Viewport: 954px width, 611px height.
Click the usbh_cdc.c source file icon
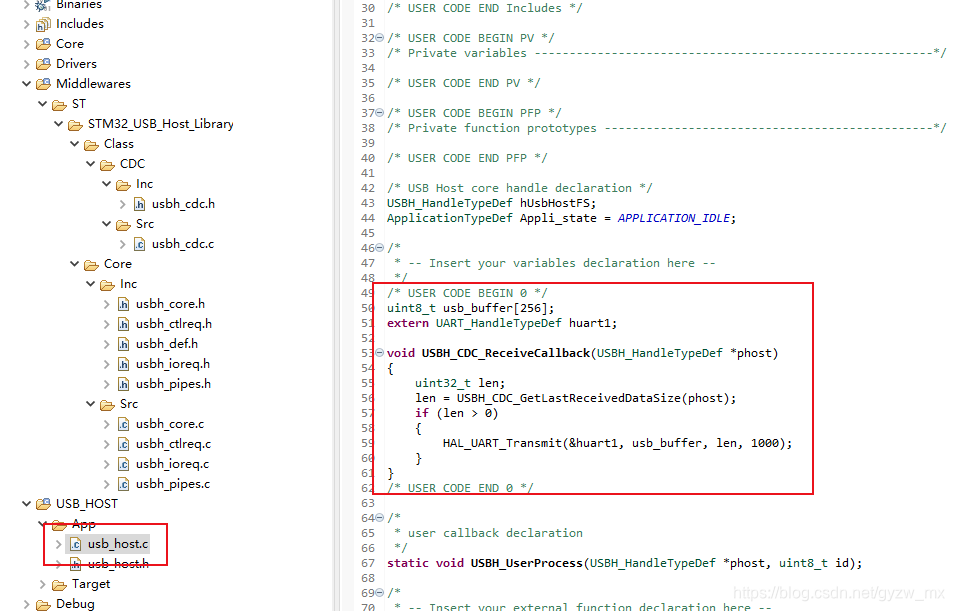[141, 243]
